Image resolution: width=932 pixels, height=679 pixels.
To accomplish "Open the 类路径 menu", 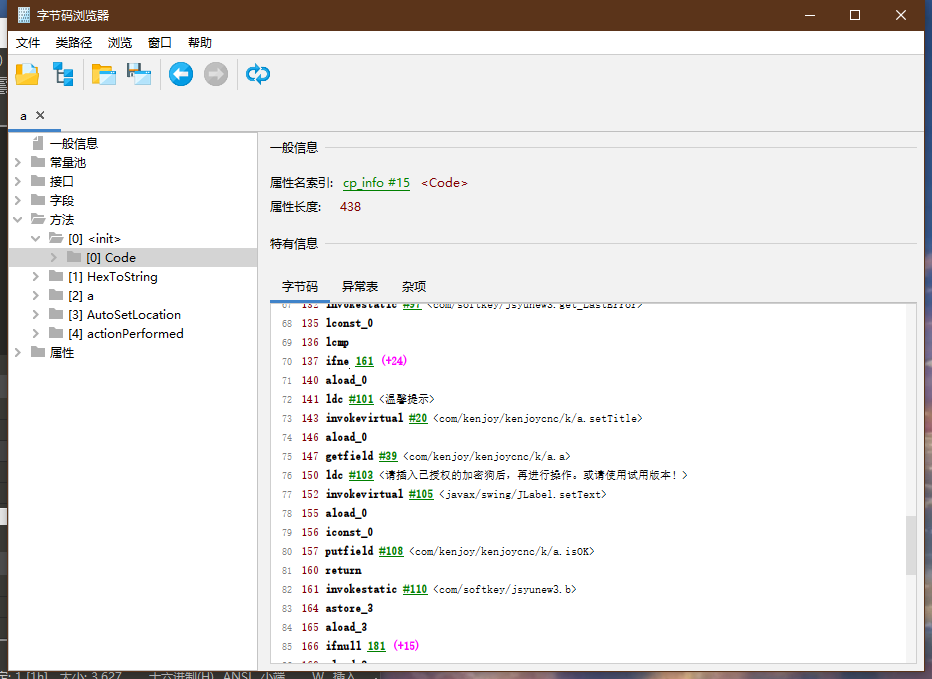I will [x=74, y=43].
